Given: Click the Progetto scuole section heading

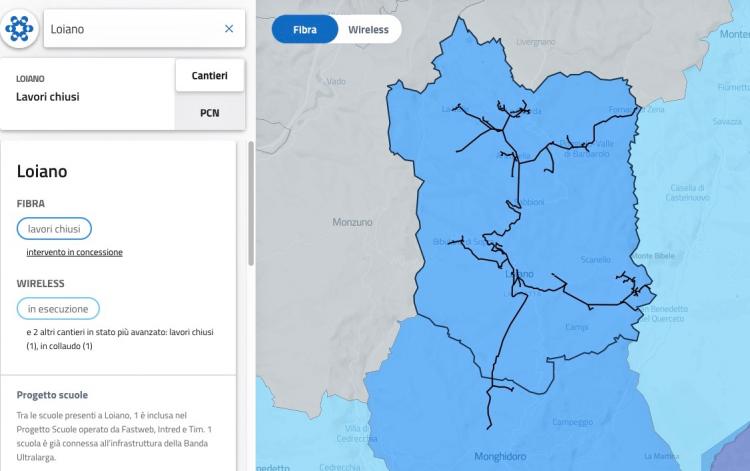Looking at the screenshot, I should click(52, 395).
